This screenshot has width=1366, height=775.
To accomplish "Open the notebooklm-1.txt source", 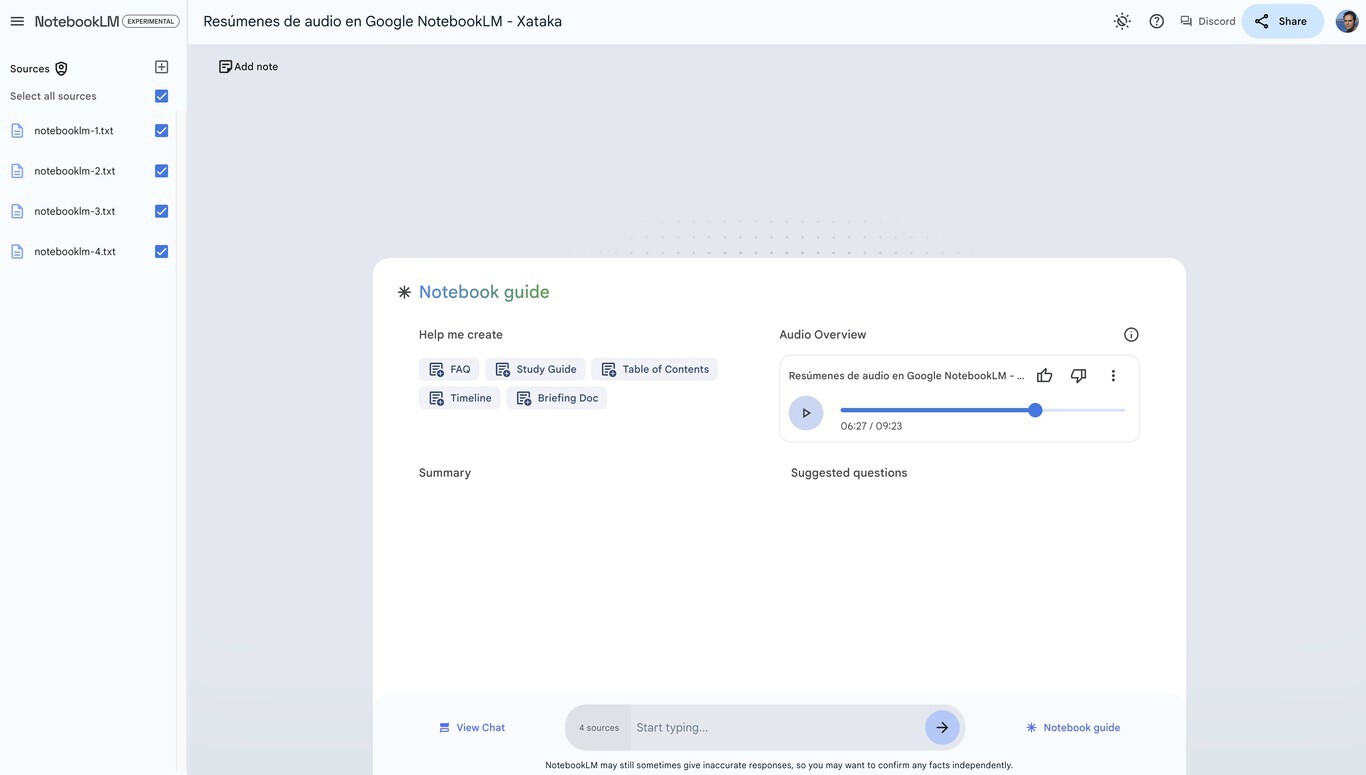I will pos(74,131).
